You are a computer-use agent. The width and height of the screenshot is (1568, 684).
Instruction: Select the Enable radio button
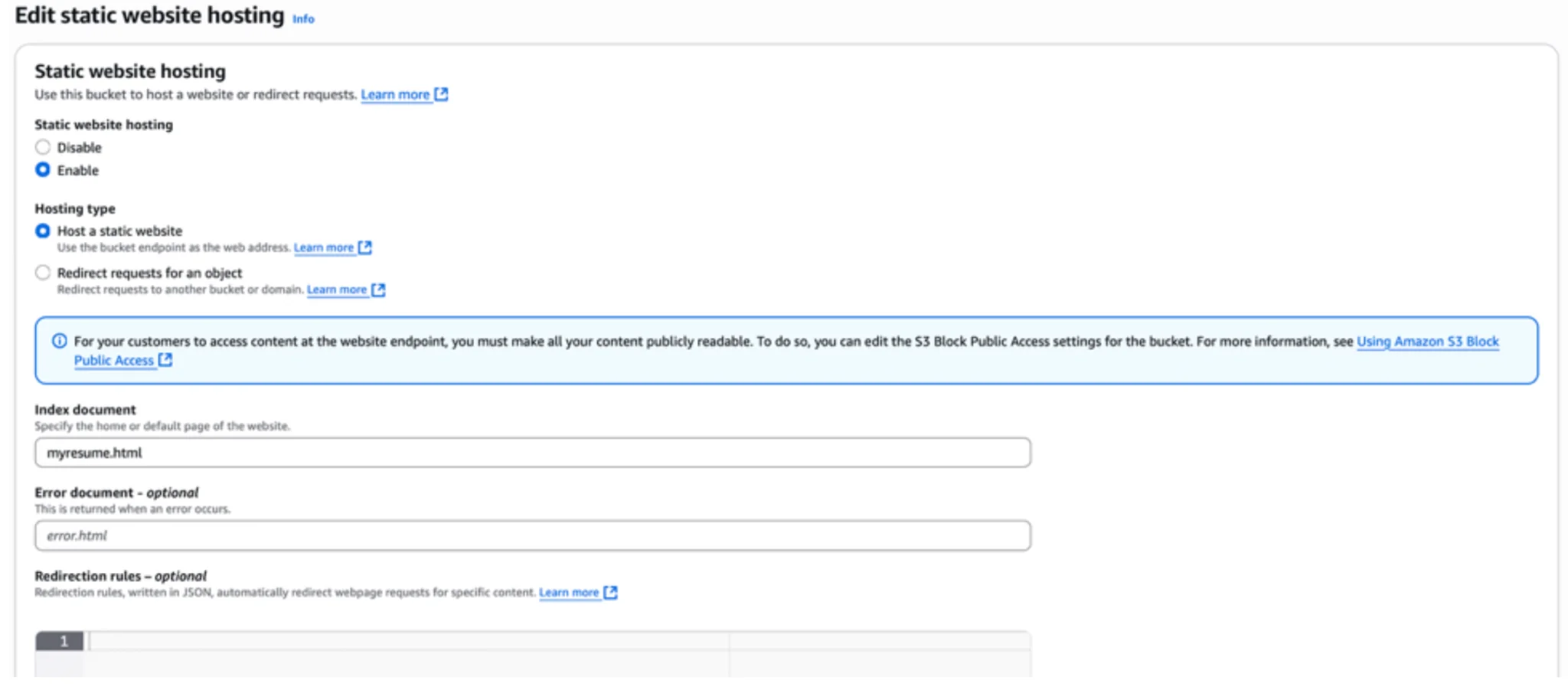click(x=43, y=170)
